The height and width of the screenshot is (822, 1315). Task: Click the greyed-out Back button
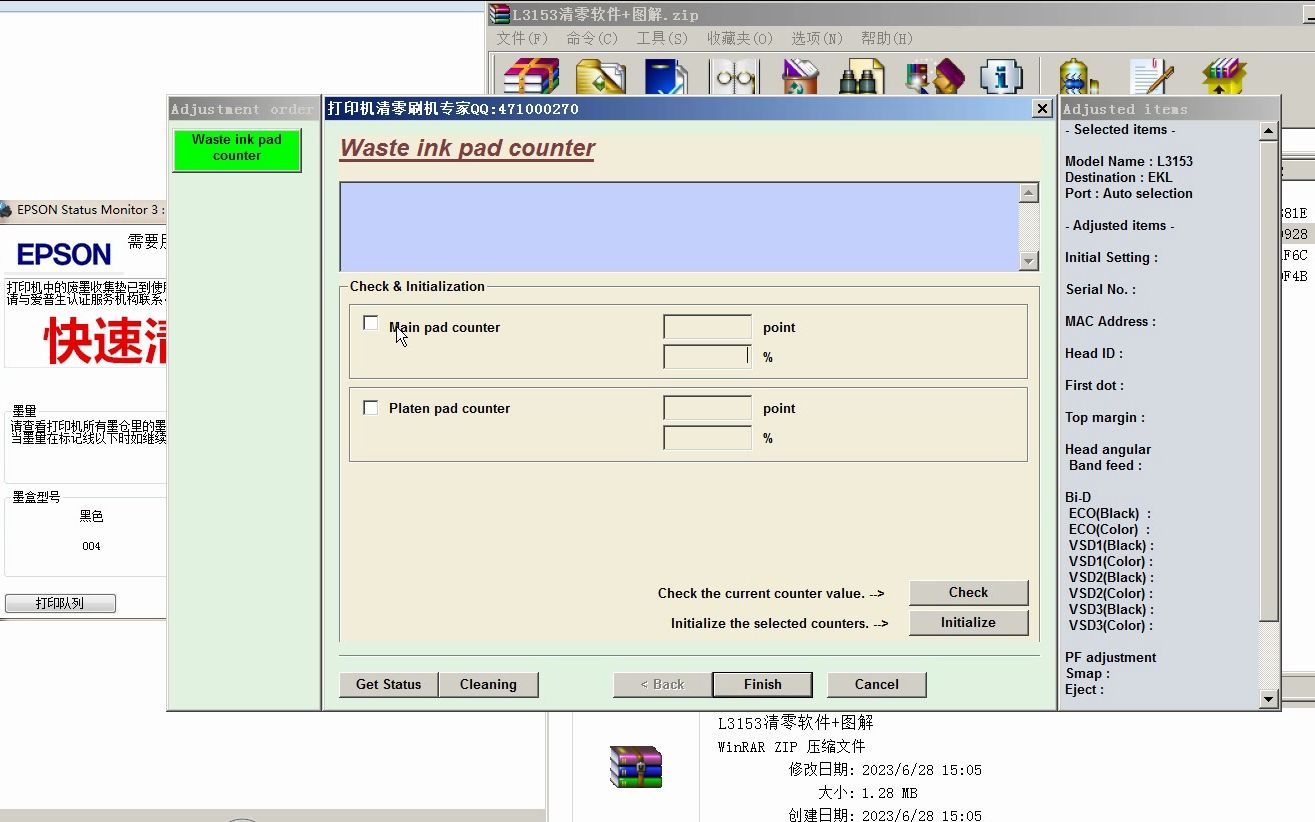[663, 684]
